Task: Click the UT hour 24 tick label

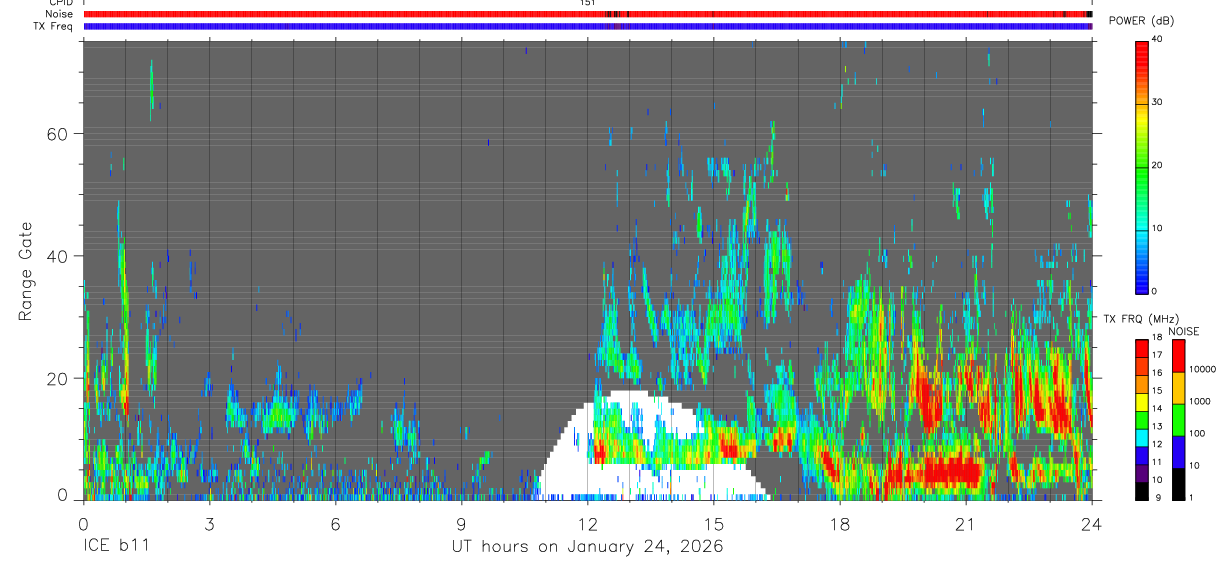Action: point(1092,524)
